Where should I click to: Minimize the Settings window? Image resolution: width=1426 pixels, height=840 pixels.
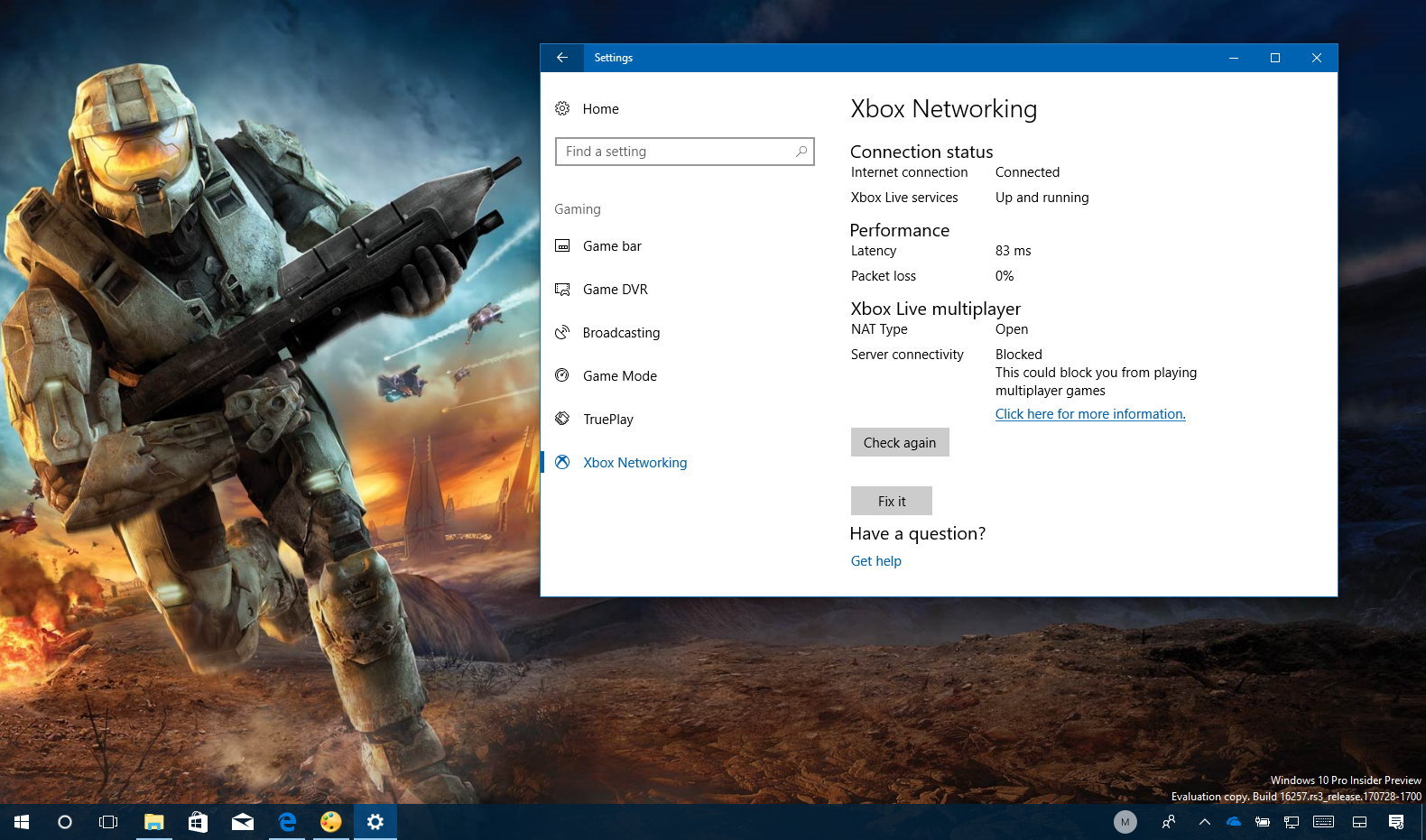click(x=1234, y=58)
